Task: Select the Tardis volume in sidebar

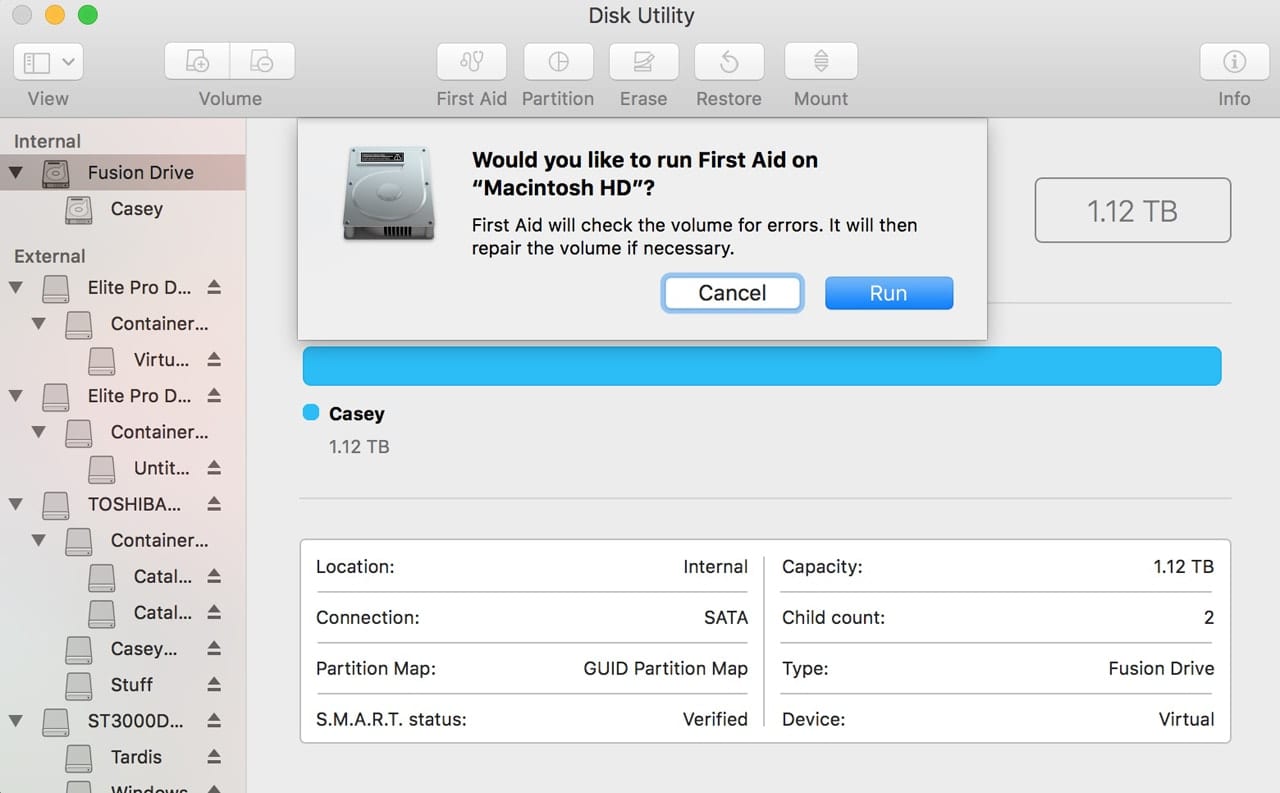Action: 136,757
